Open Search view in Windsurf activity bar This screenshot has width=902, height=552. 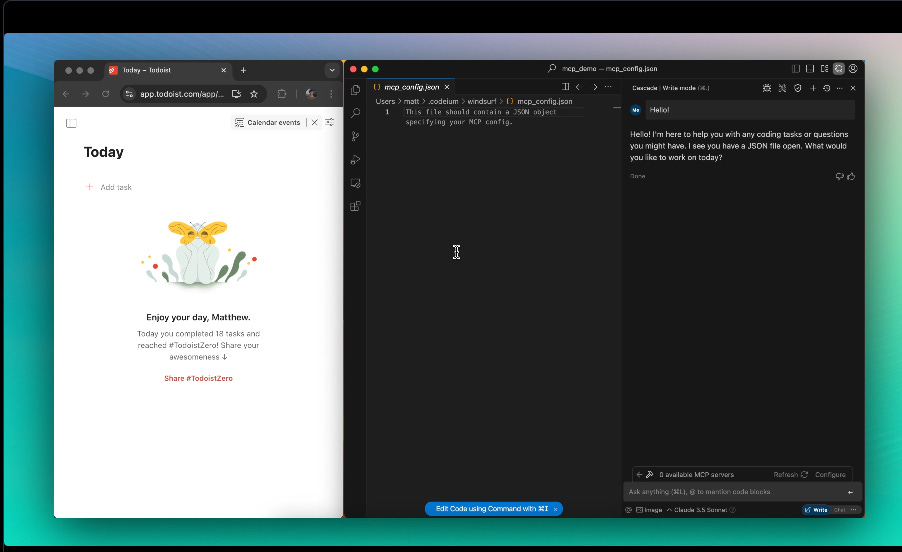[x=356, y=113]
